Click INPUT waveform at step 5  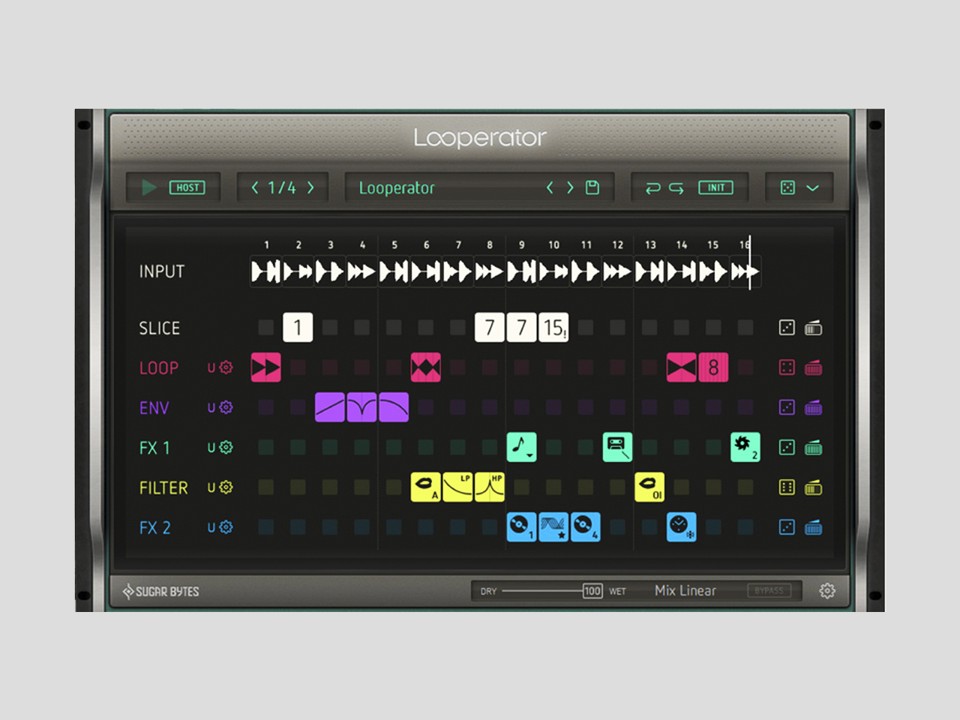[x=394, y=271]
